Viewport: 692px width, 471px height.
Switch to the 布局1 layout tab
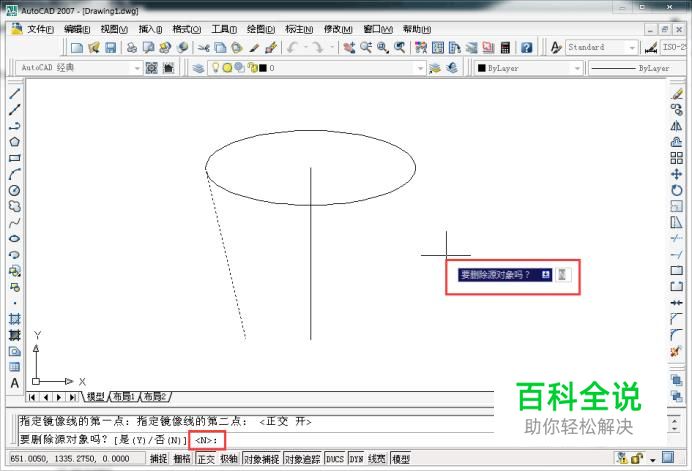tap(124, 396)
